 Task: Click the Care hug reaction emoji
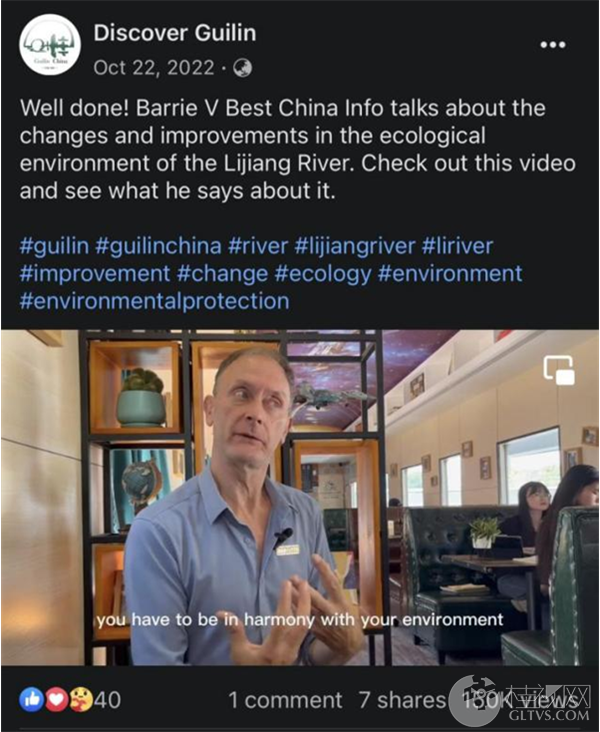pos(81,700)
